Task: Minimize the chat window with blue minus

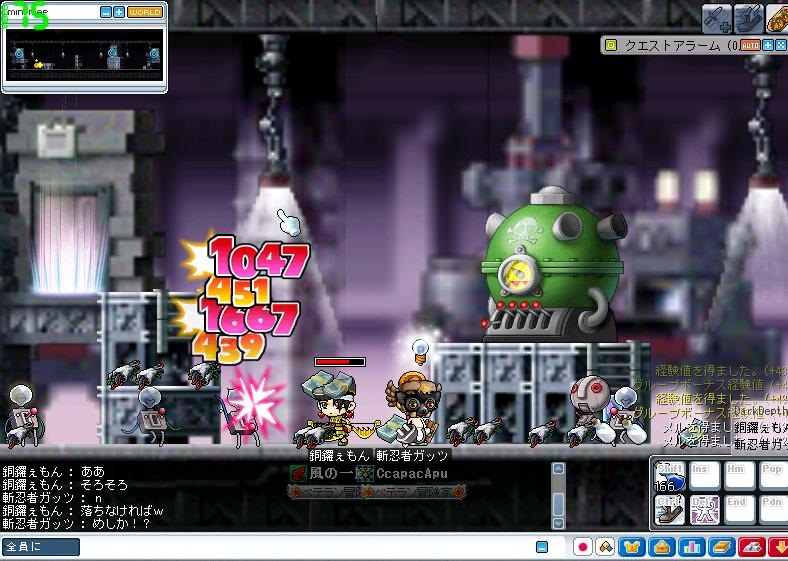Action: tap(542, 547)
